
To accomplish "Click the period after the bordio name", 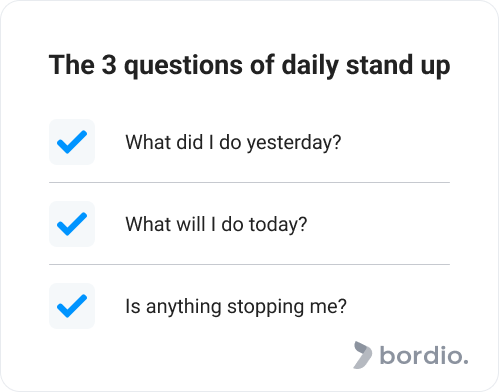I will 466,361.
